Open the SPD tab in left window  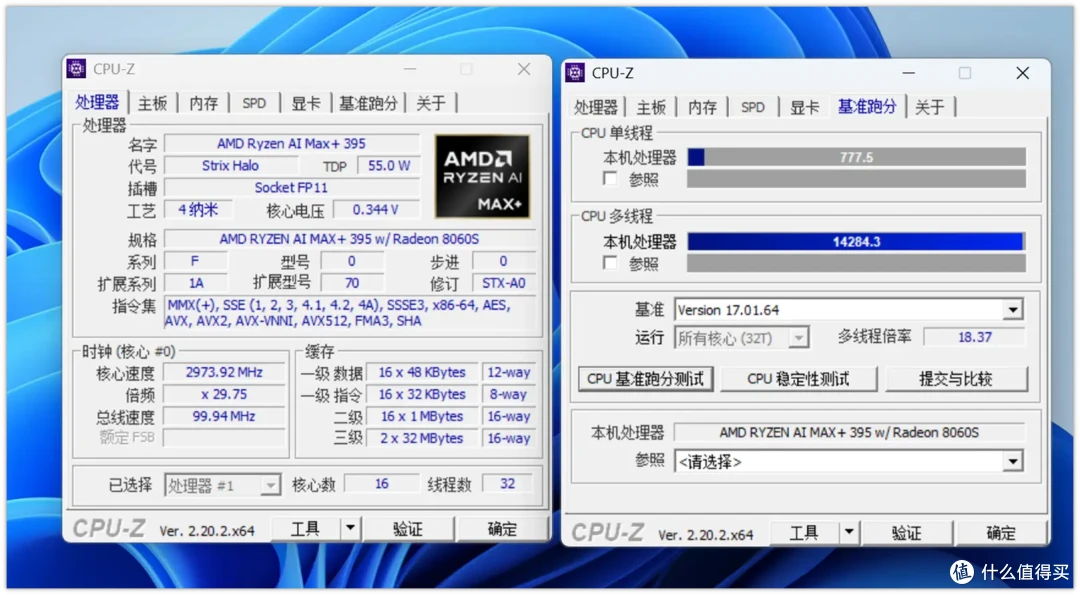tap(254, 103)
